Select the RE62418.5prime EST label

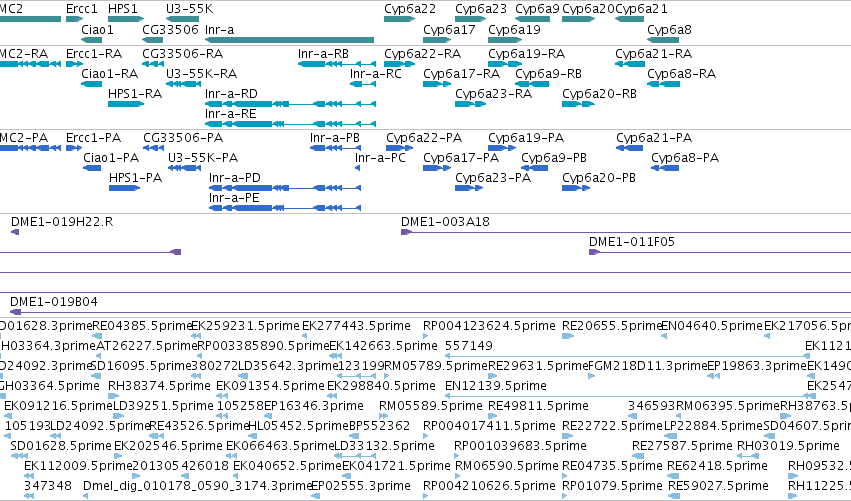pyautogui.click(x=717, y=466)
